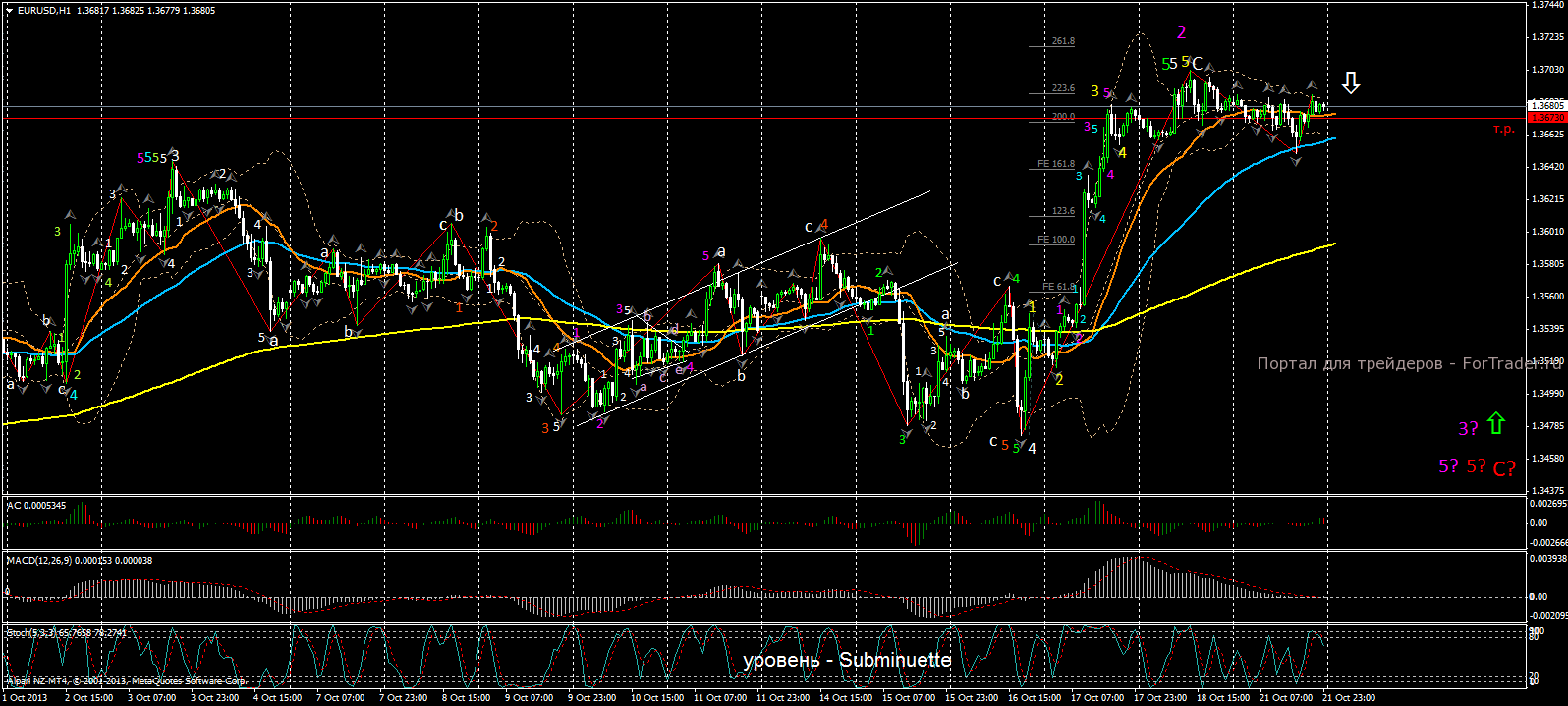Click the 1.36010 price scale value
This screenshot has height=706, width=1568.
(x=1547, y=232)
